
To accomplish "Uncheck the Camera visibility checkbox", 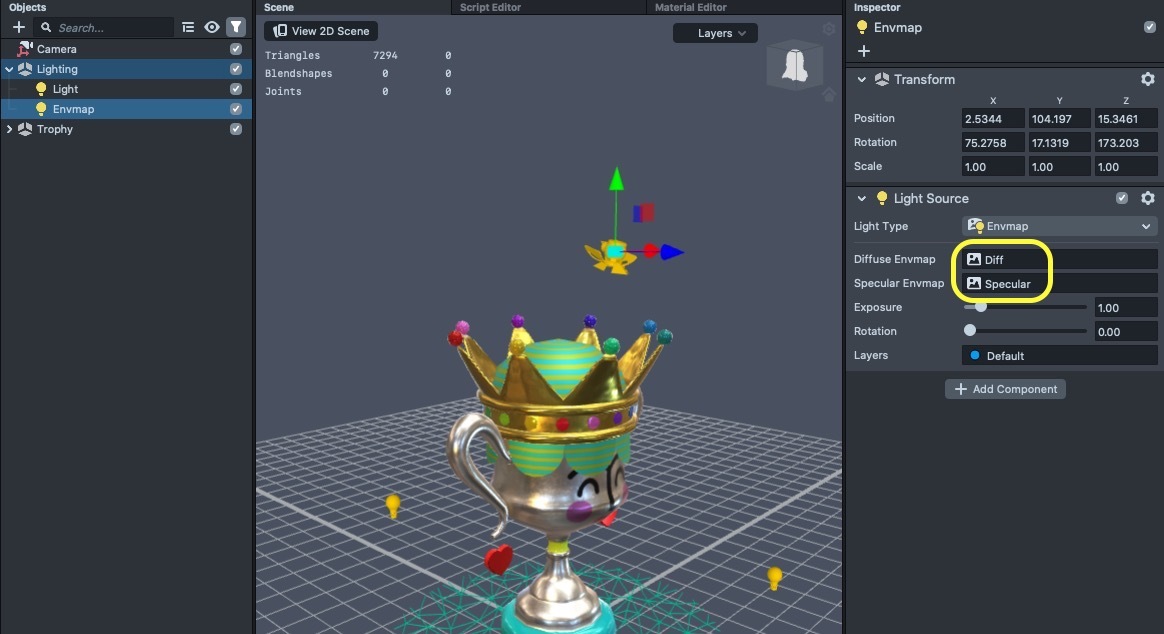I will [236, 49].
